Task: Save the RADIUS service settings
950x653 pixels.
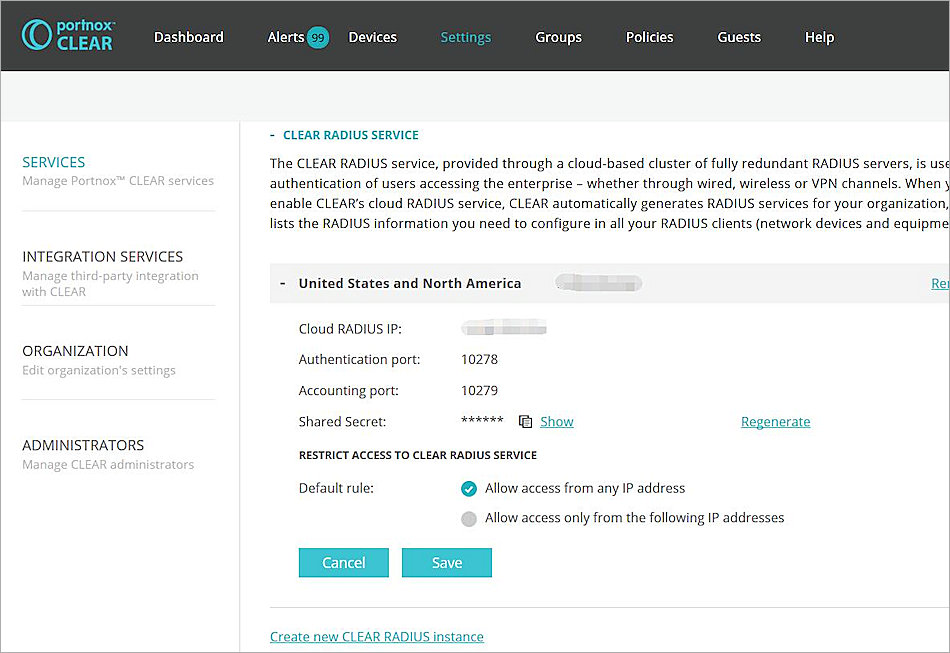Action: point(446,562)
